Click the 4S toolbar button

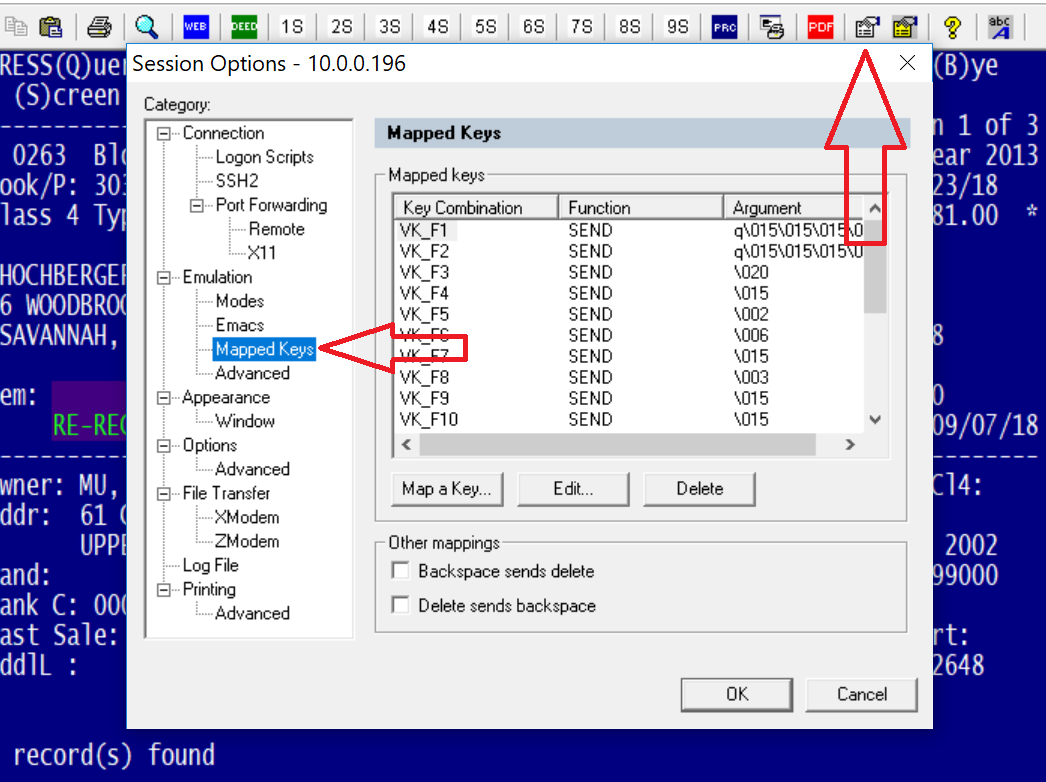(x=437, y=27)
